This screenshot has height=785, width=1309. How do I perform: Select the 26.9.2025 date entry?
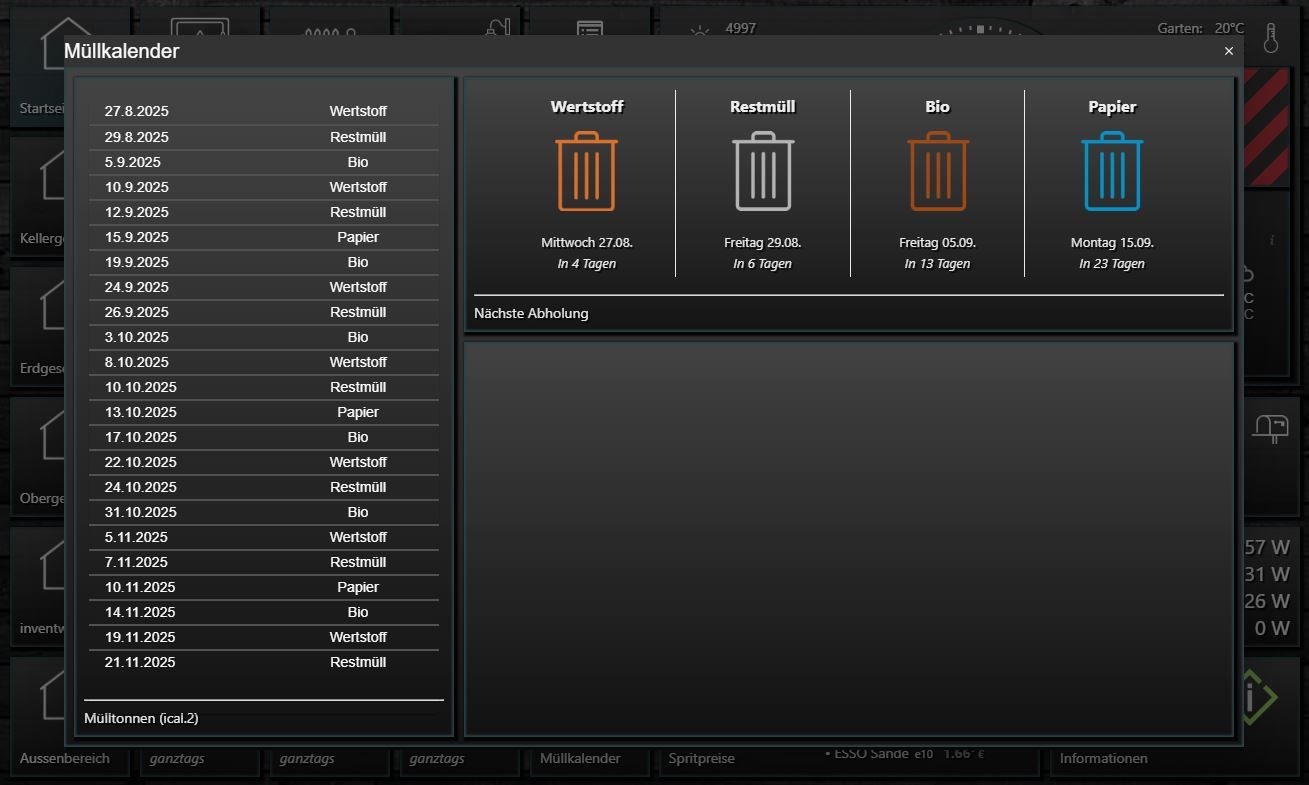tap(137, 312)
